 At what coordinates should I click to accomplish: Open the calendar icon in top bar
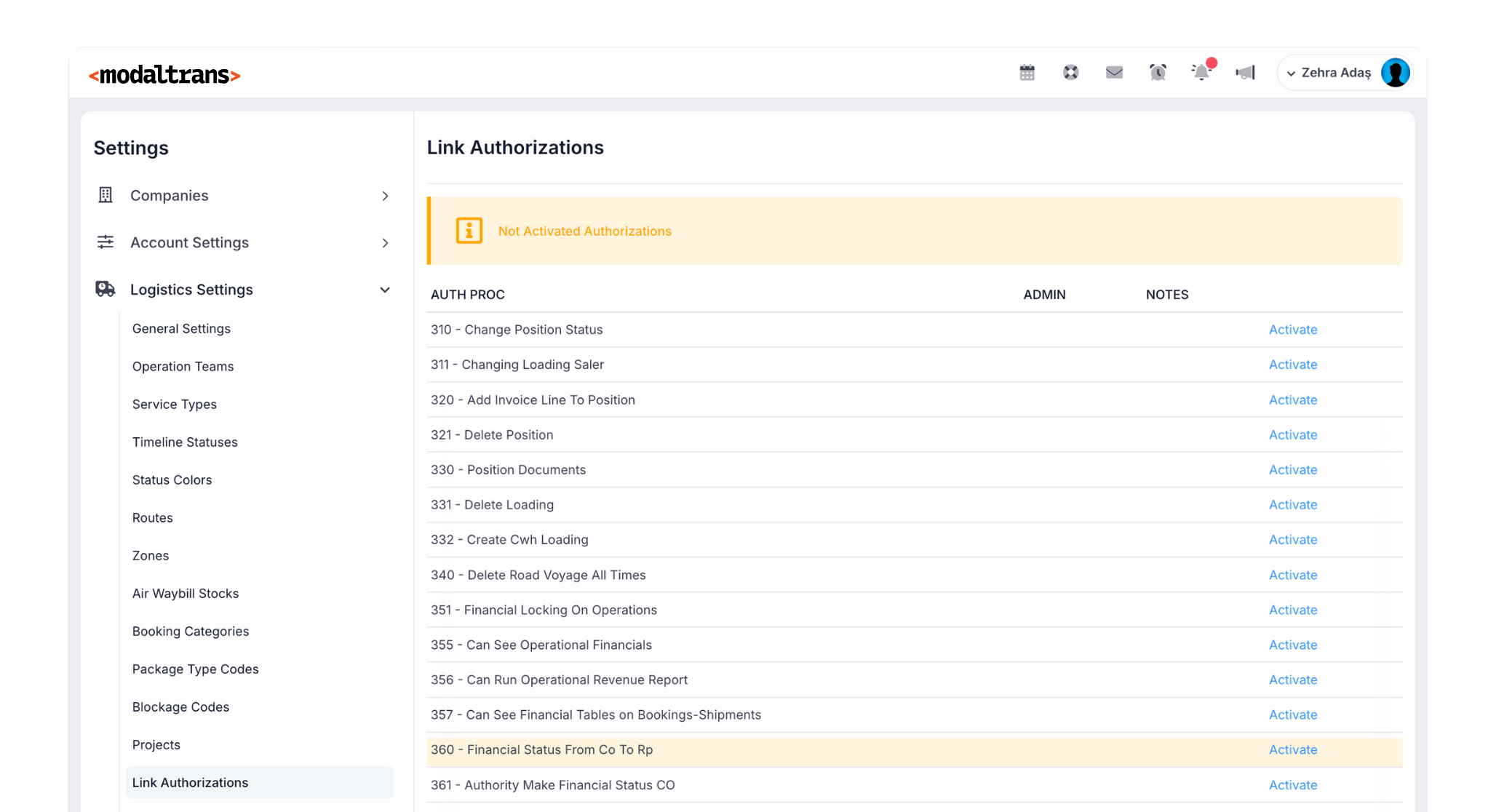pos(1027,72)
